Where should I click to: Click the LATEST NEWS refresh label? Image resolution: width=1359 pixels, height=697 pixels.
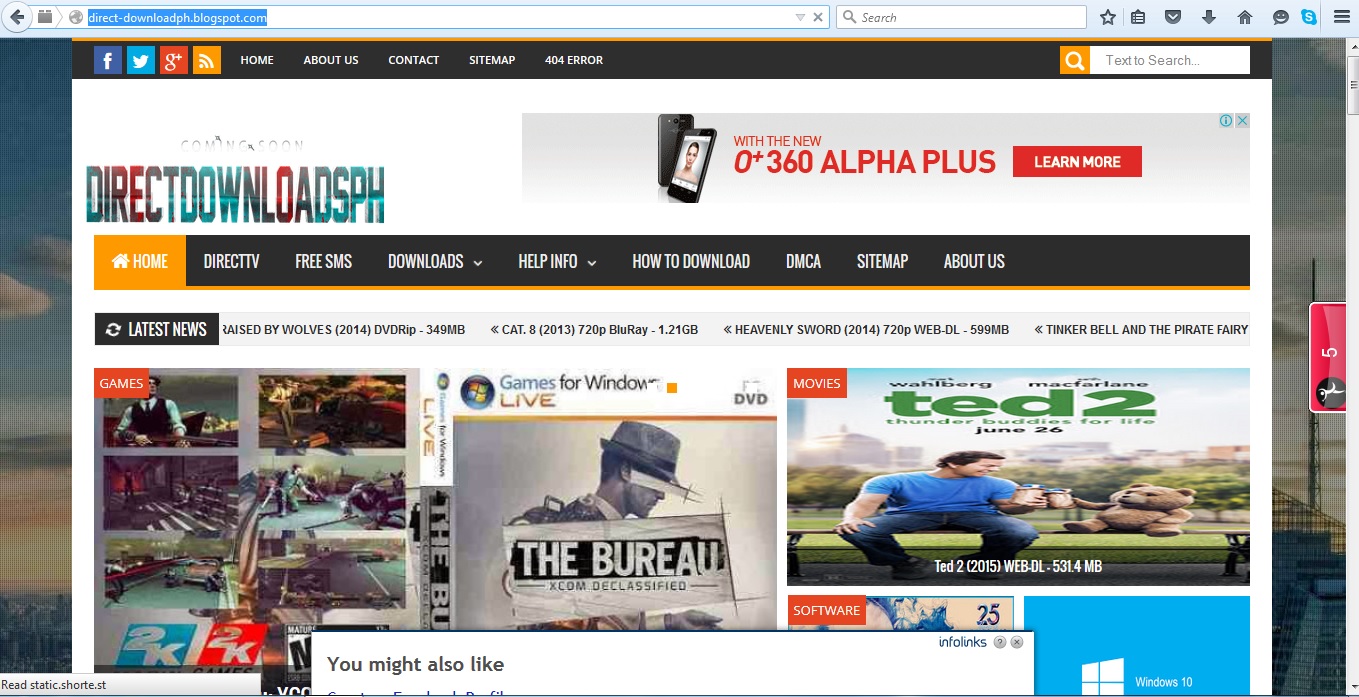157,329
